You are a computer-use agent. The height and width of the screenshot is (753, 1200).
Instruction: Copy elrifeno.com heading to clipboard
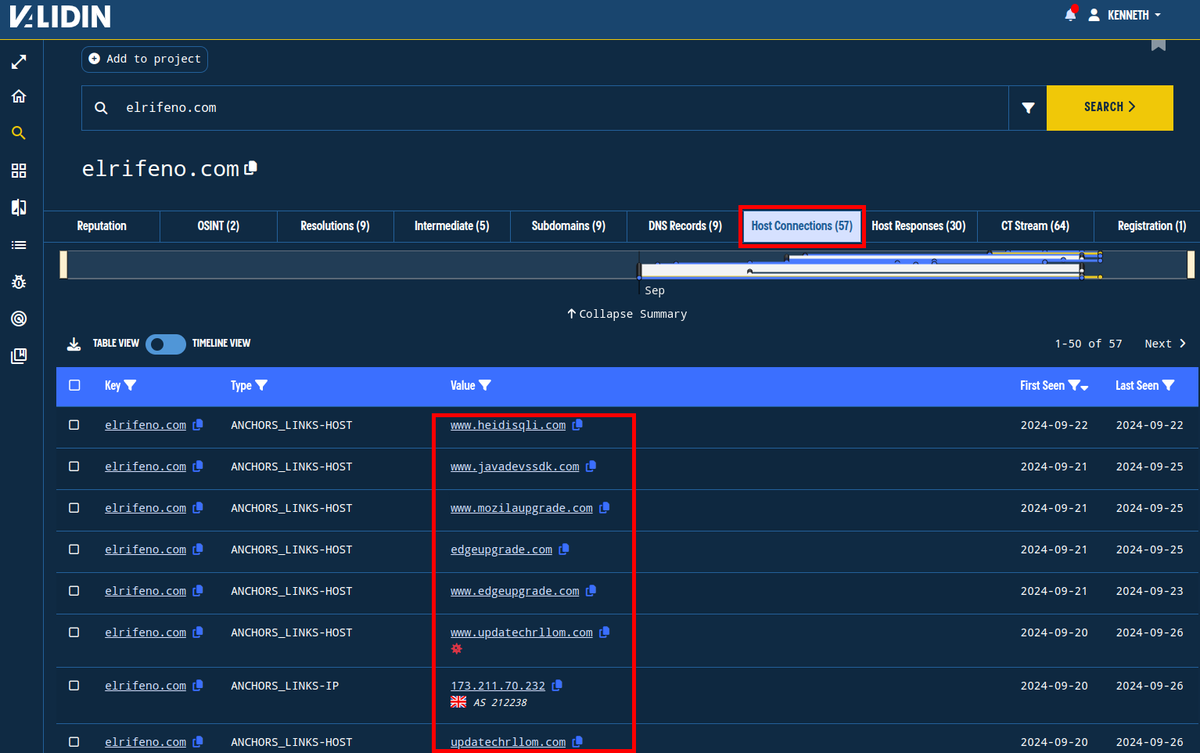[x=251, y=168]
